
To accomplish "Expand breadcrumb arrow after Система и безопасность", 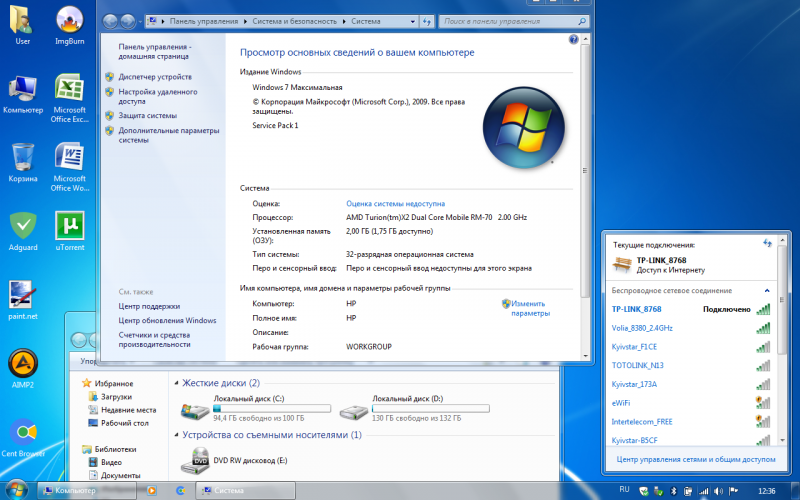I will [344, 21].
